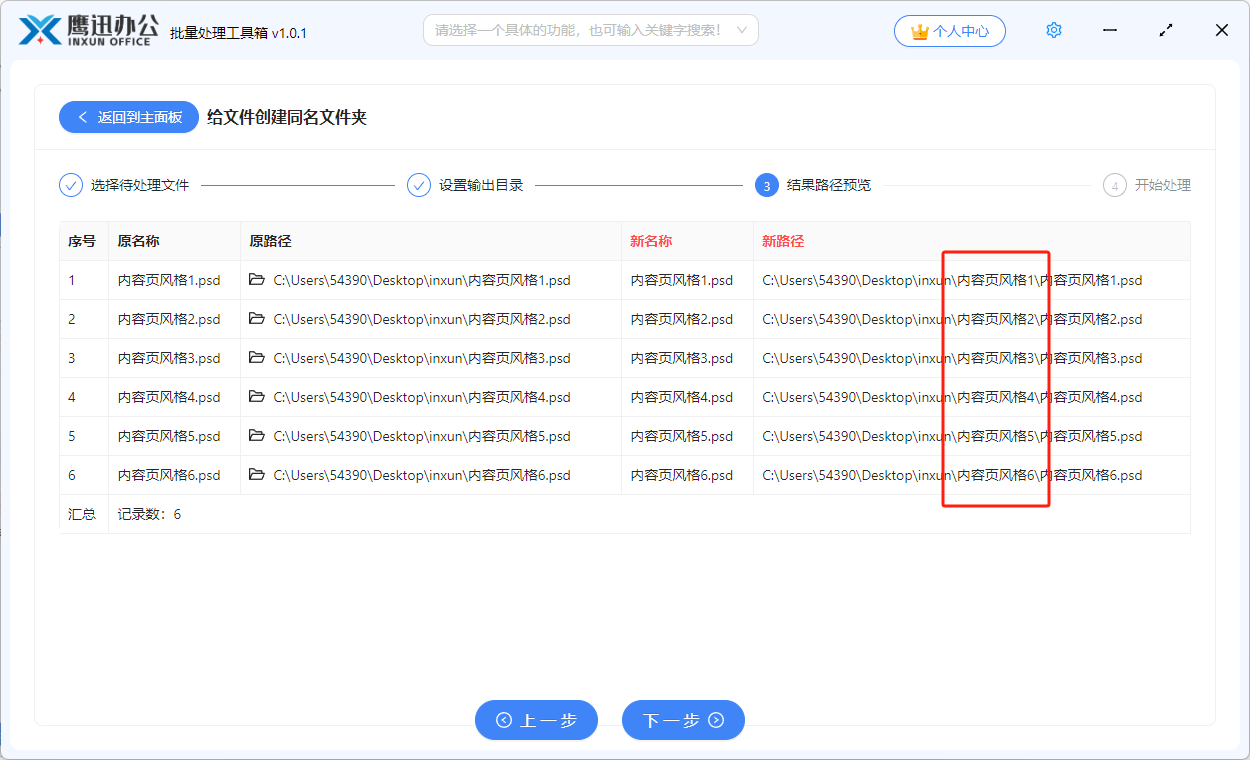Select 开始处理 step label

(x=1163, y=185)
